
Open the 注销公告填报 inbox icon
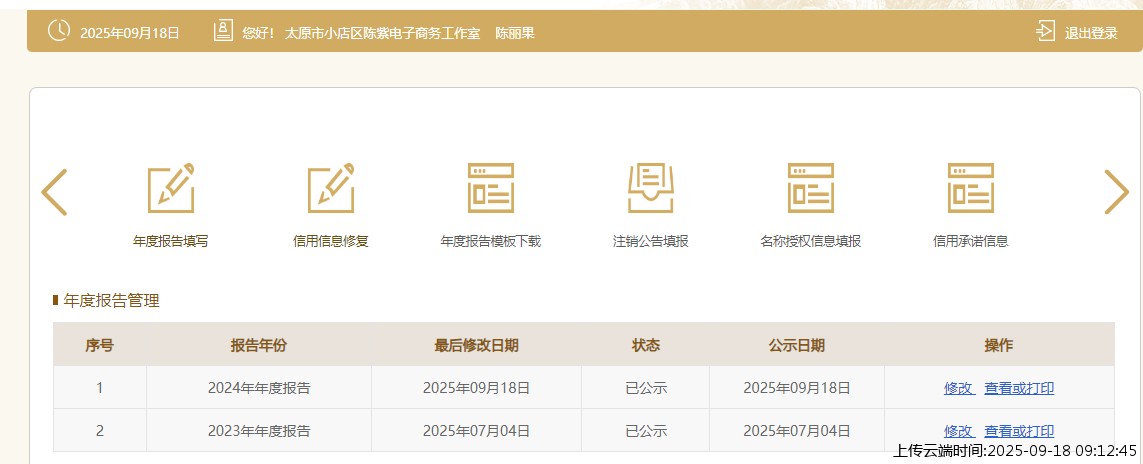pos(651,188)
